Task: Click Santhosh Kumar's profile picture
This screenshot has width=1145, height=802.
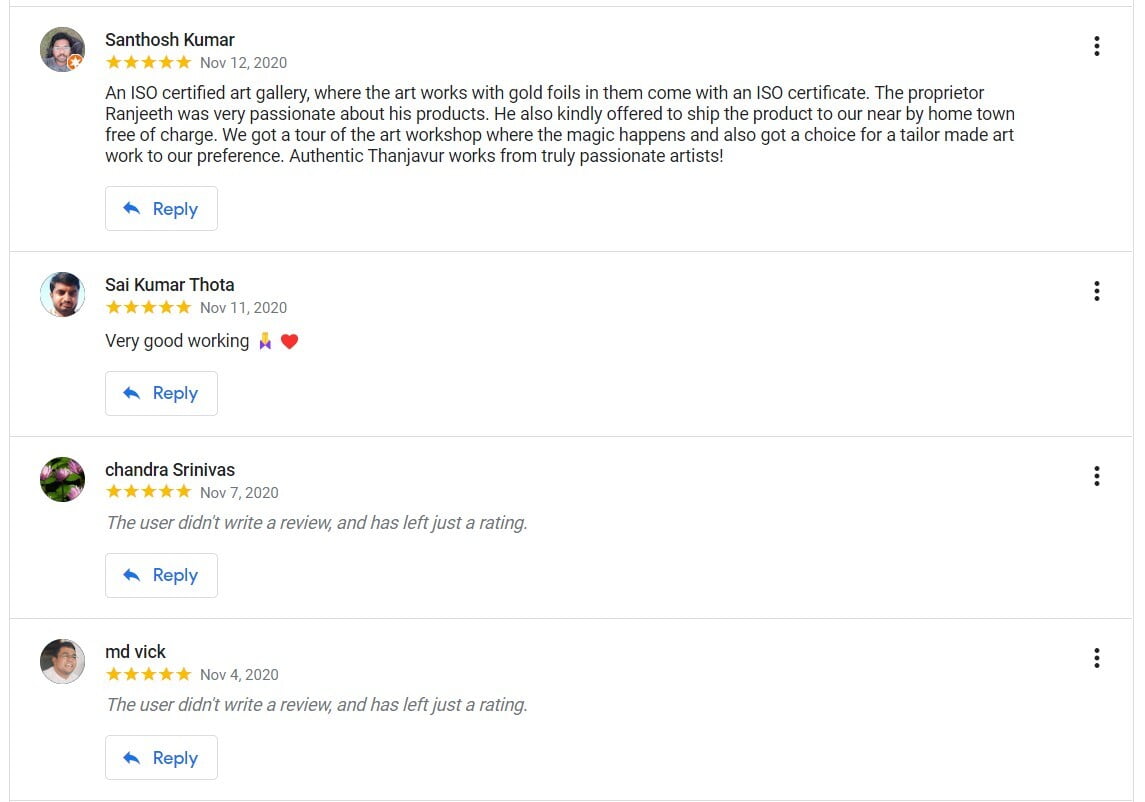Action: [62, 50]
